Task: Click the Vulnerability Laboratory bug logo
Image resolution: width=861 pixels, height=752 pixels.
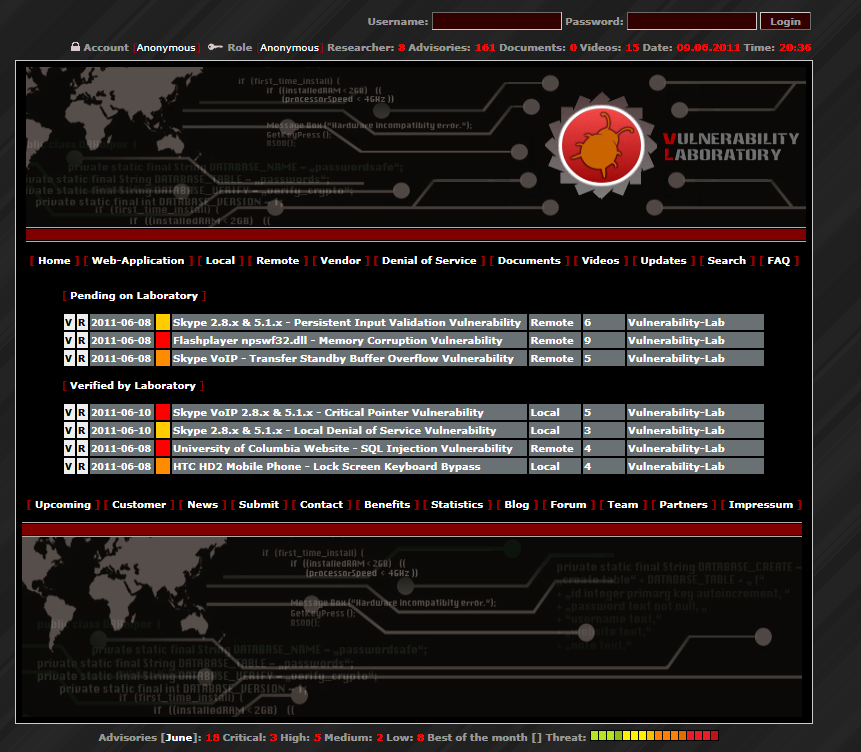Action: 601,146
